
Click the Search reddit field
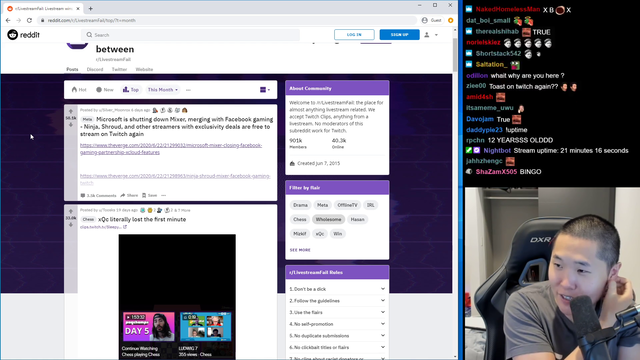(x=191, y=35)
